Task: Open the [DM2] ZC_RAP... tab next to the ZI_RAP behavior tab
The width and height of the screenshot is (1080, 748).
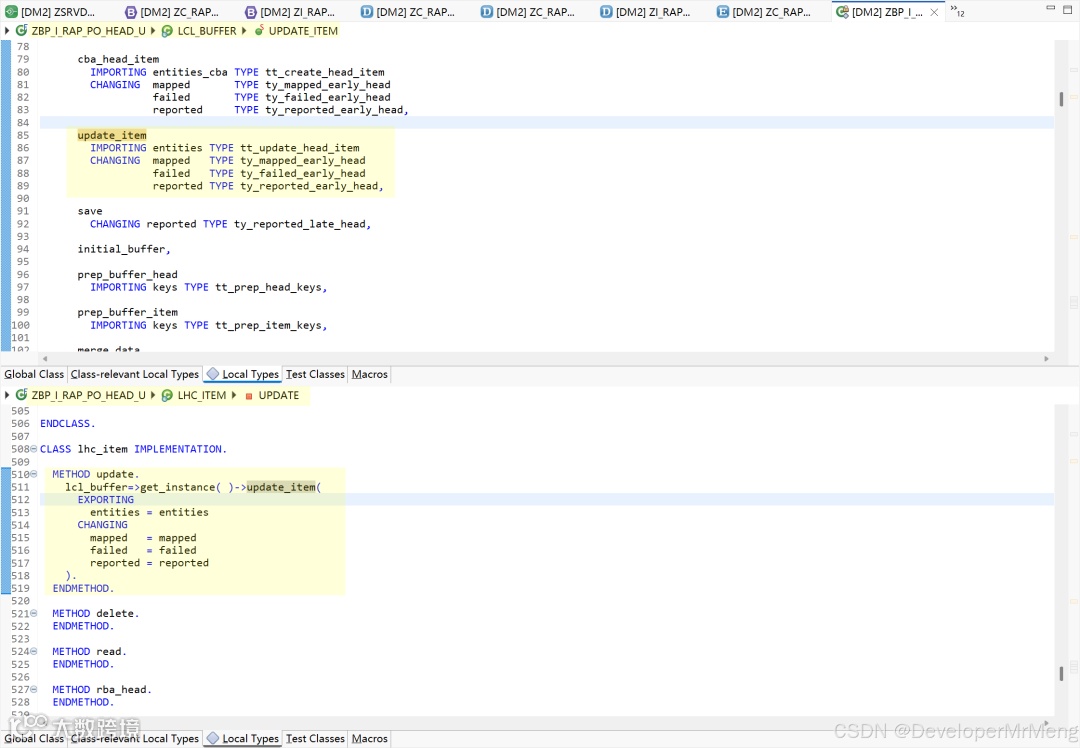Action: pos(408,12)
